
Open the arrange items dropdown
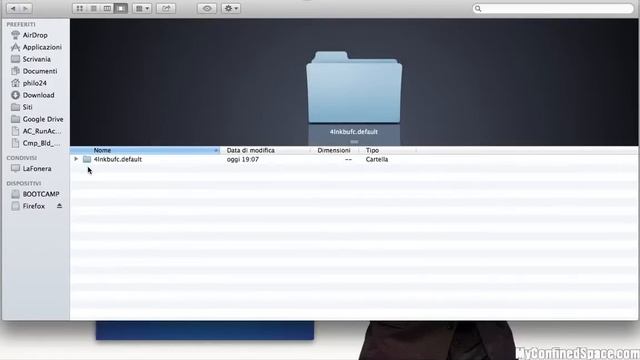142,8
